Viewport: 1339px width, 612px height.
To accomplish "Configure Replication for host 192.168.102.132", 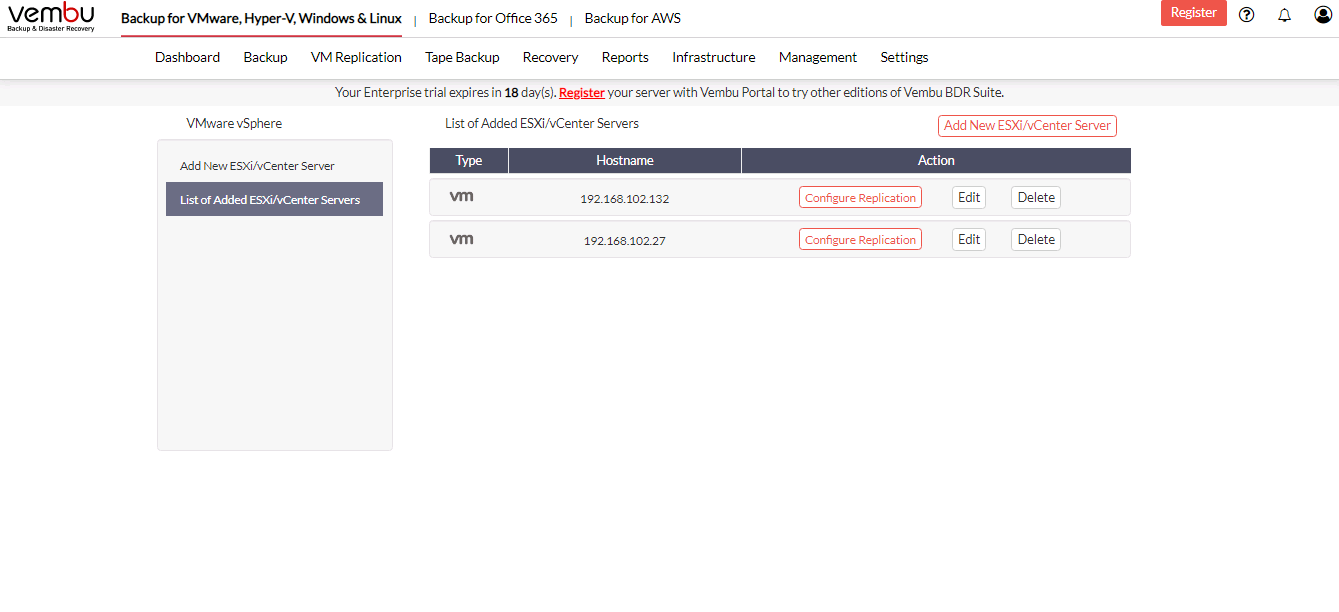I will pos(860,198).
